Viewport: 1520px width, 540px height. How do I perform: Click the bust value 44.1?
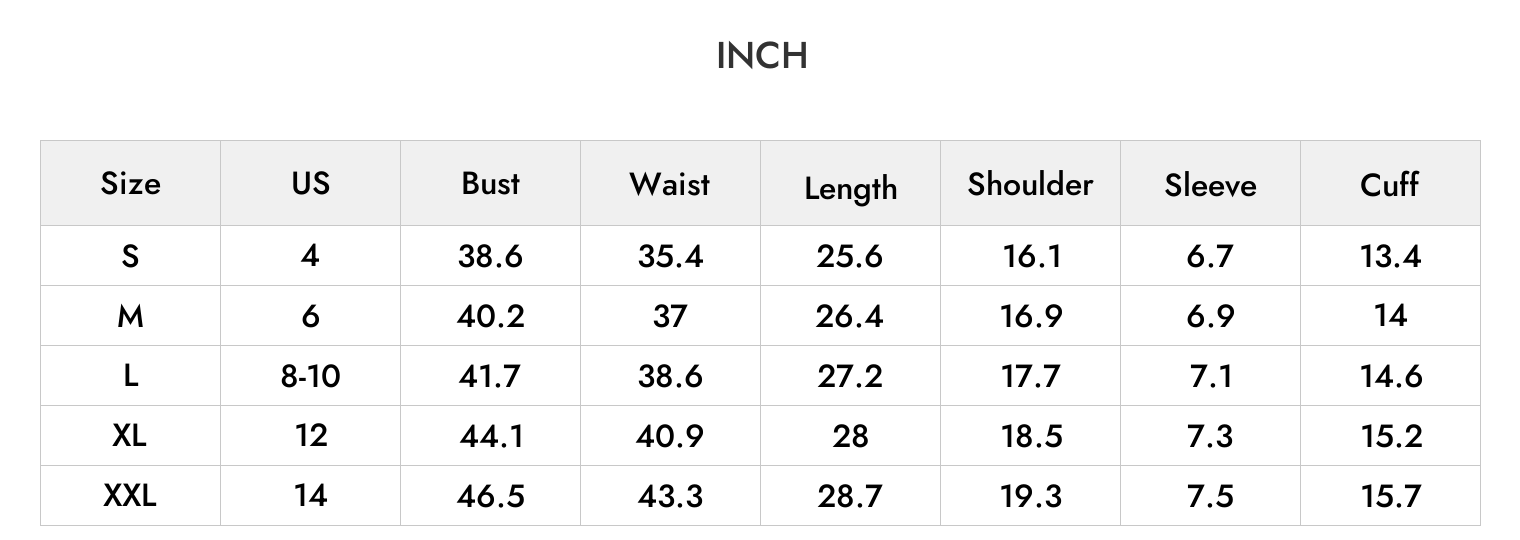coord(490,436)
